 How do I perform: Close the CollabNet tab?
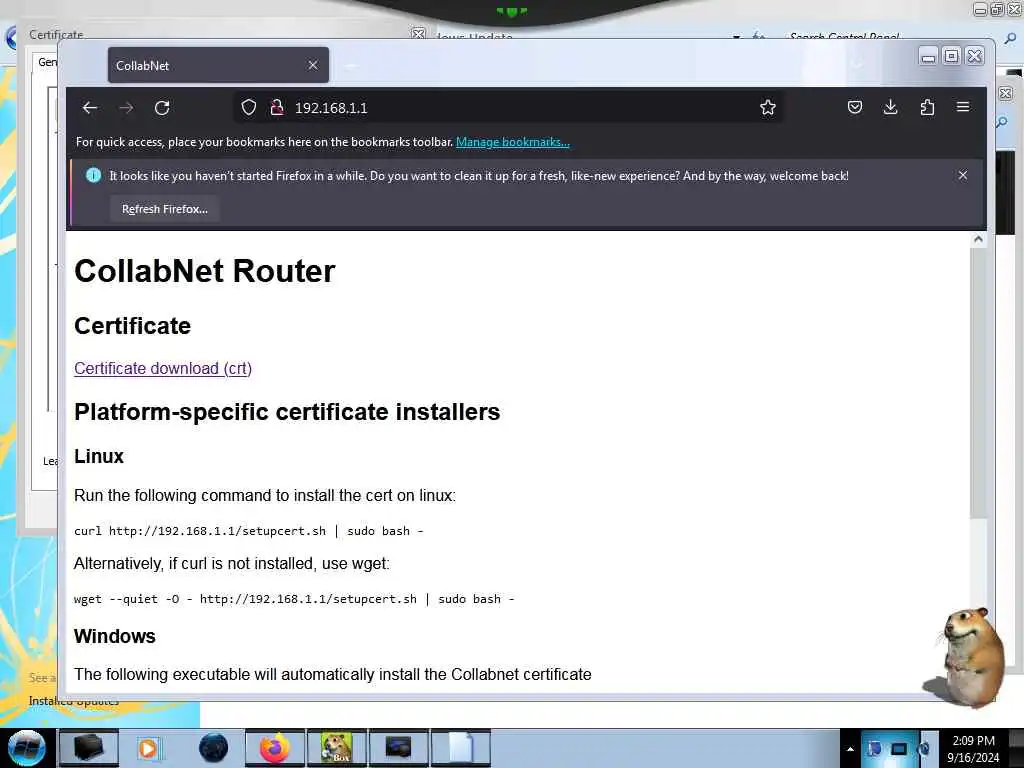[x=313, y=65]
